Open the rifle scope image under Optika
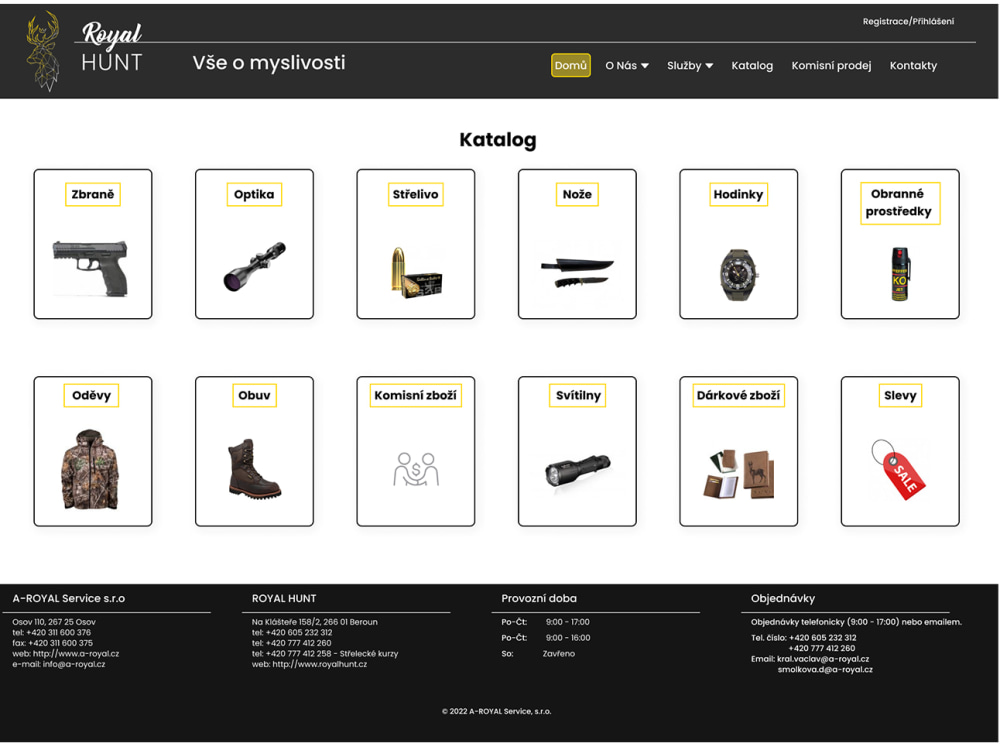 (254, 267)
